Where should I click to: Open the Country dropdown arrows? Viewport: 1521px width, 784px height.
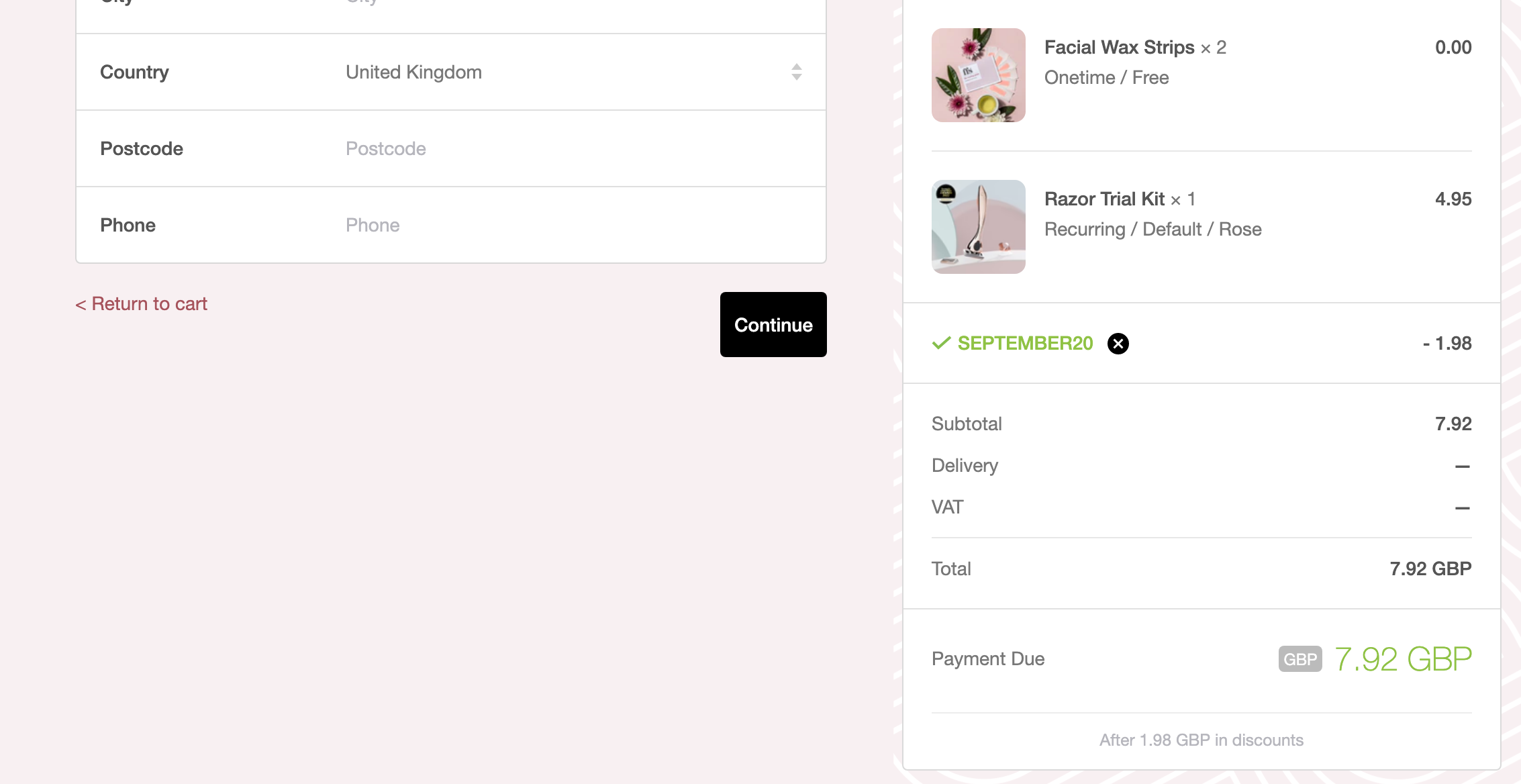pyautogui.click(x=797, y=72)
